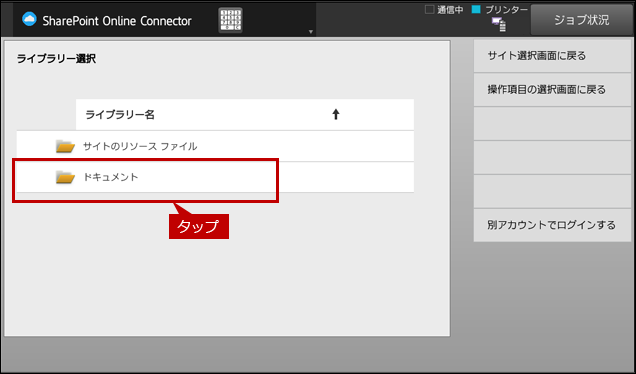Click the SharePoint Online Connector cloud icon
This screenshot has width=636, height=374.
point(29,19)
